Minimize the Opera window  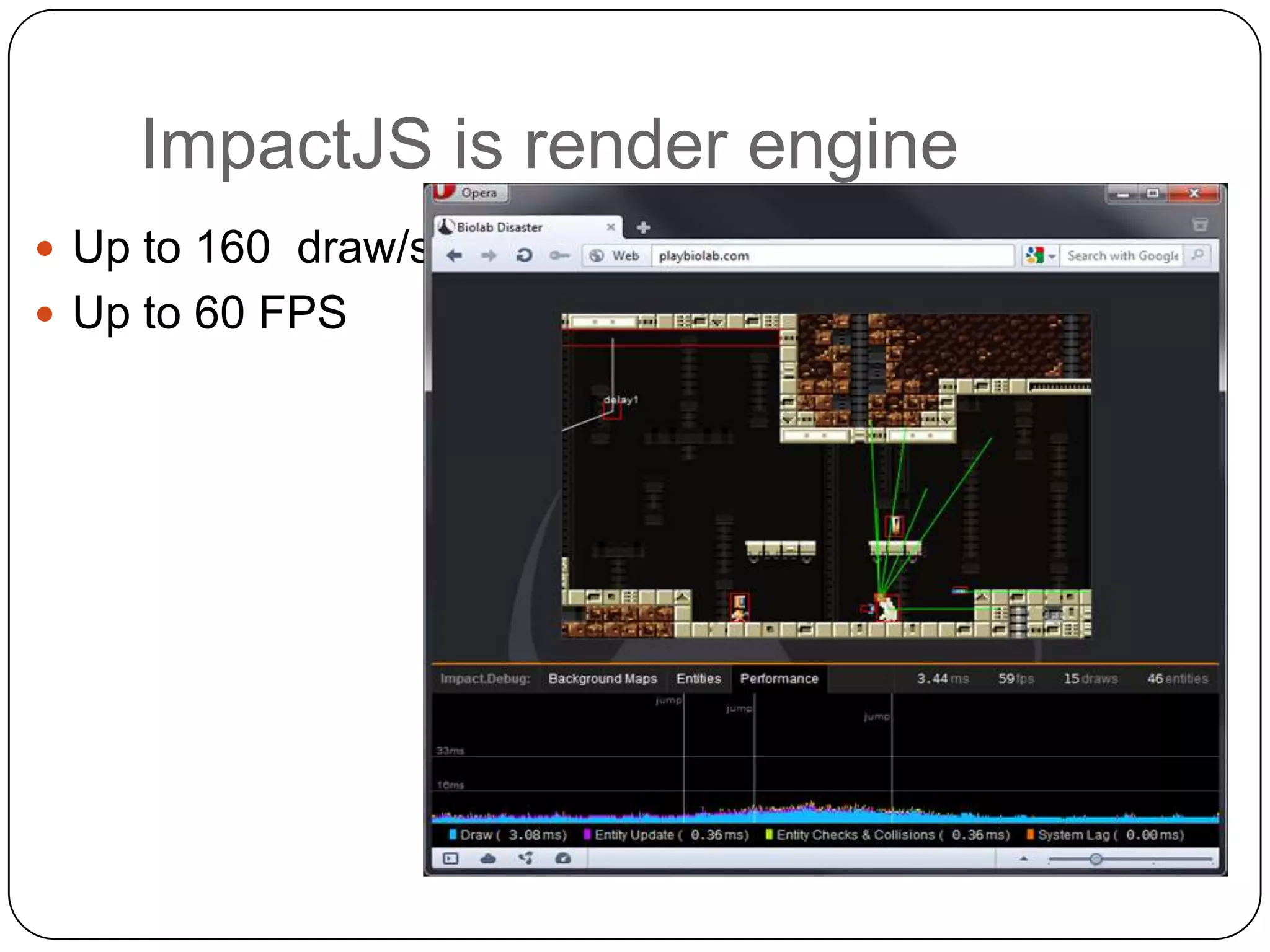coord(1123,194)
